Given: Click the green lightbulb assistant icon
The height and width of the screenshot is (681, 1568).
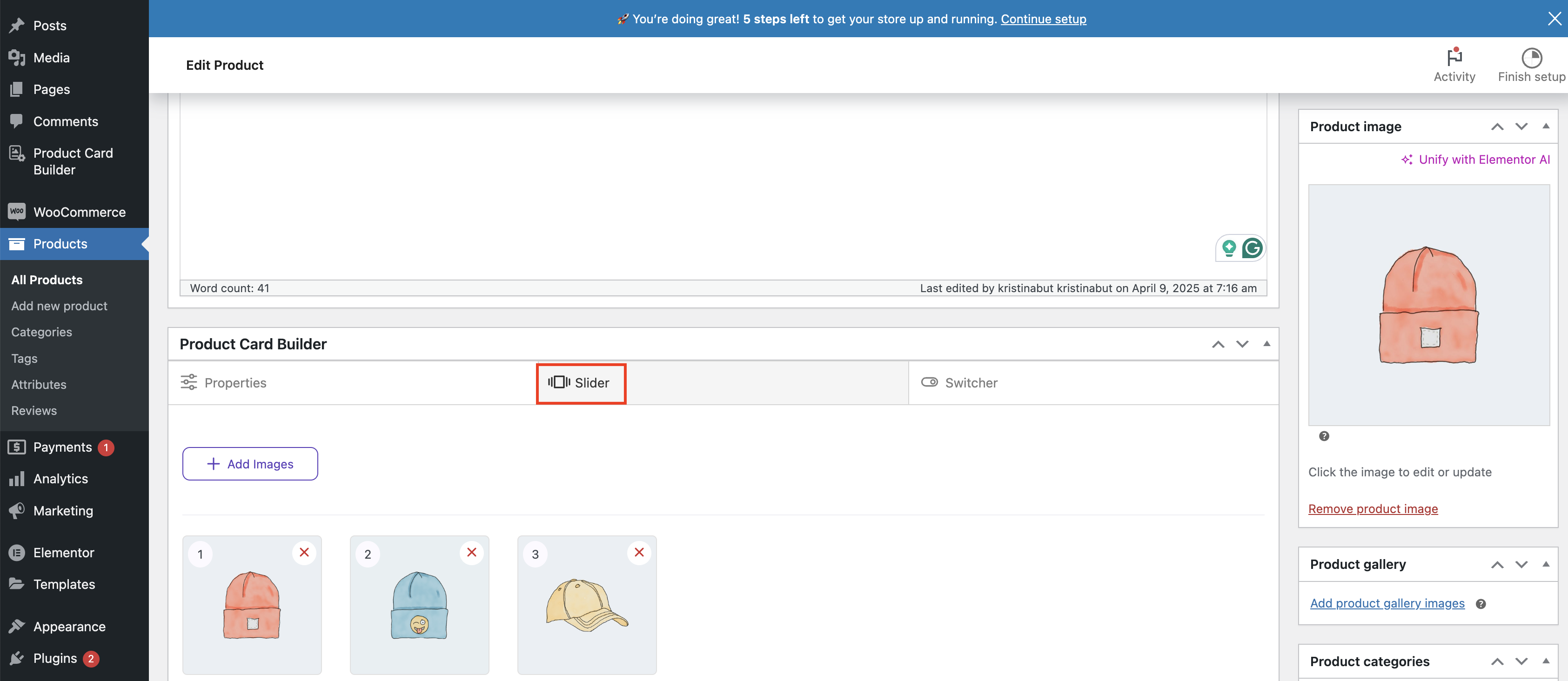Looking at the screenshot, I should coord(1229,247).
